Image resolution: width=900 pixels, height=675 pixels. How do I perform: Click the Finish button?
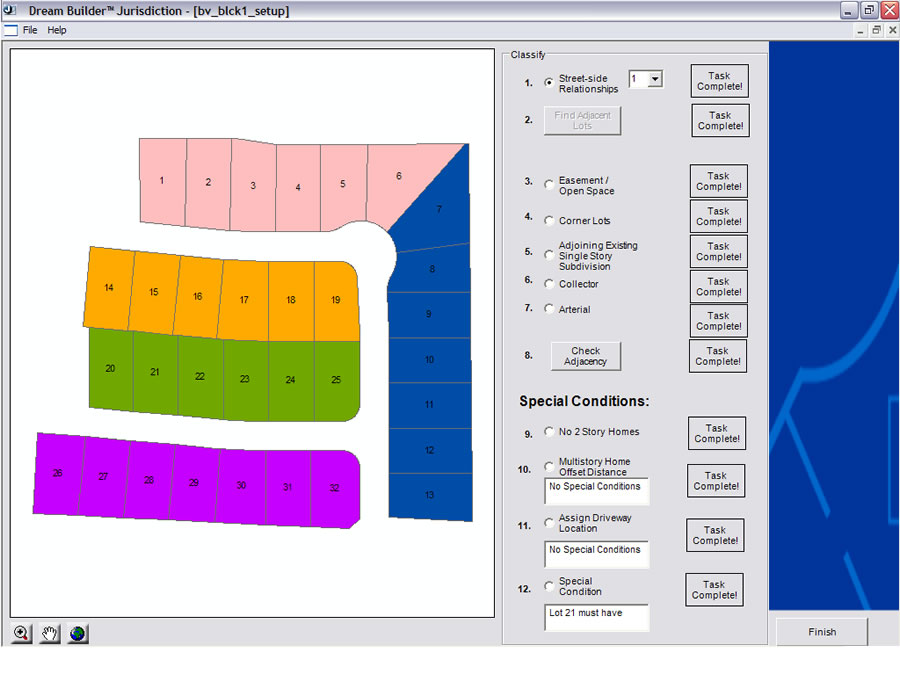tap(822, 632)
